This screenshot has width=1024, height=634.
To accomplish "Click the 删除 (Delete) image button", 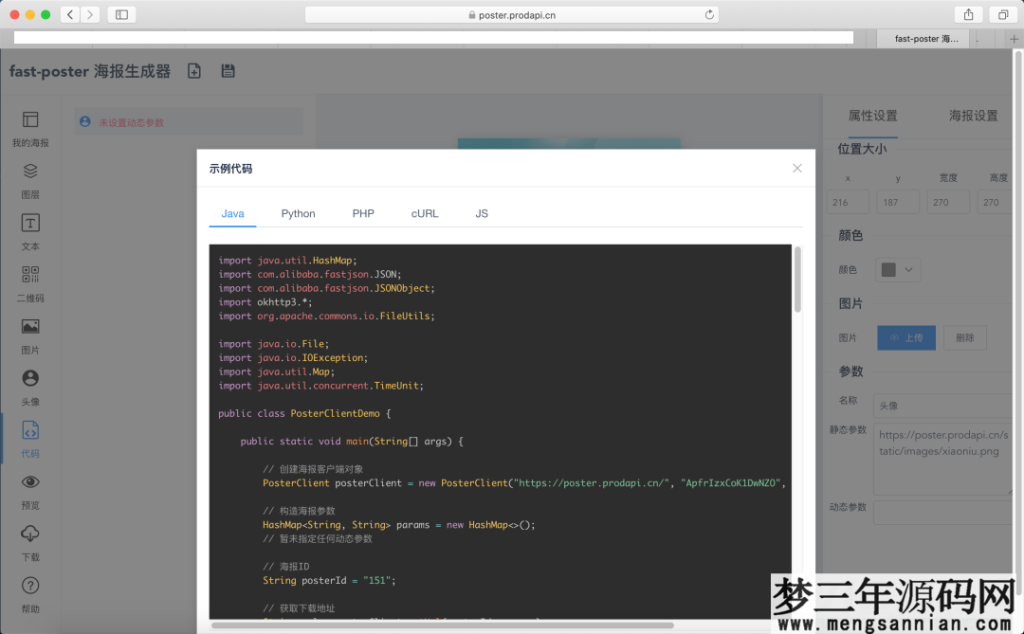I will pos(964,338).
